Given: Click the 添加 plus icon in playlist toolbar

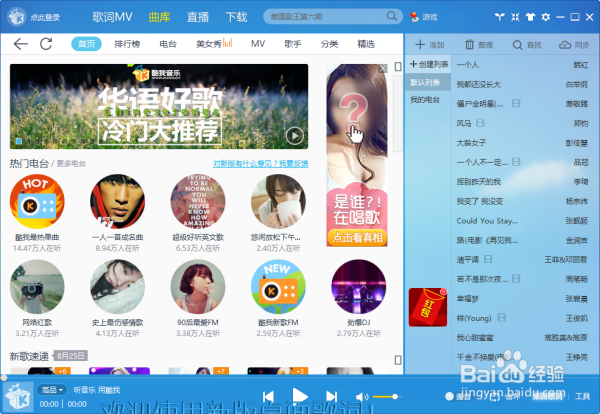Looking at the screenshot, I should click(420, 45).
